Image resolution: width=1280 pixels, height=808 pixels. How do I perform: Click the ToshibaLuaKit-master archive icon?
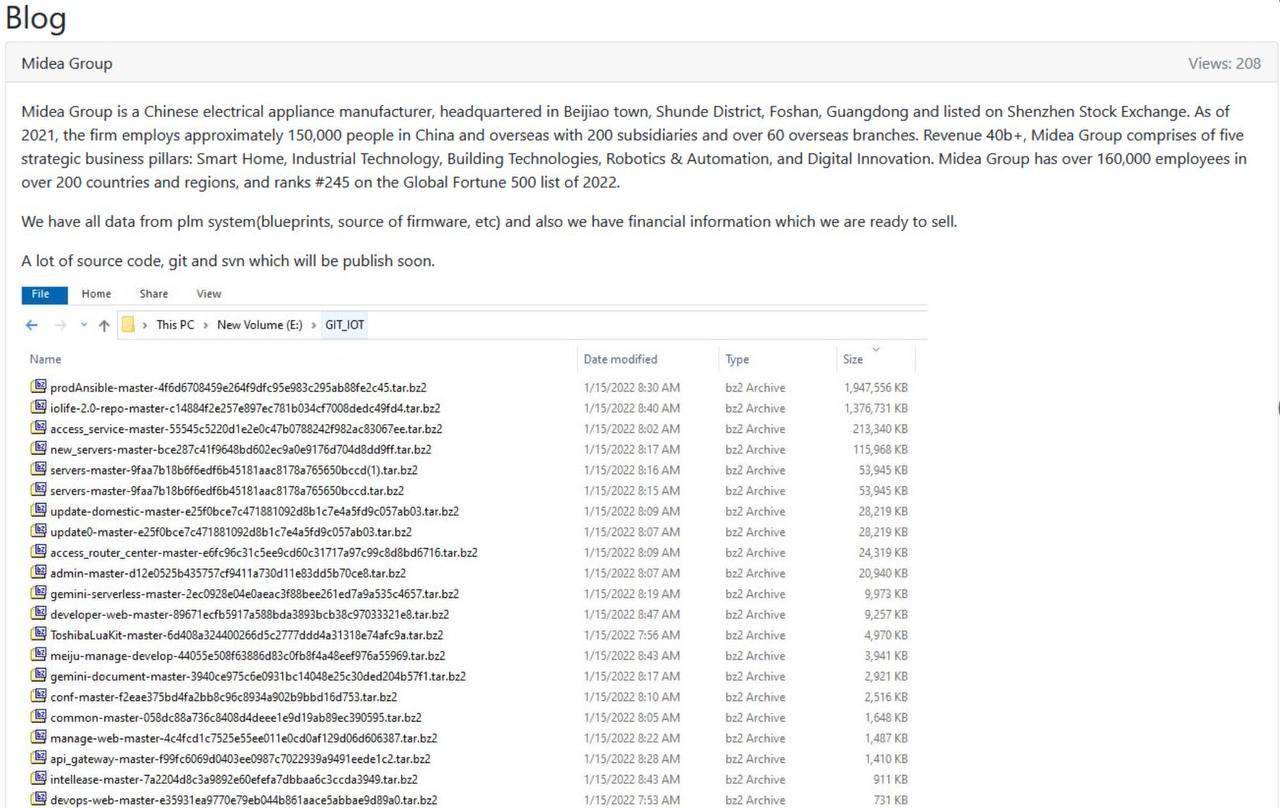[39, 635]
